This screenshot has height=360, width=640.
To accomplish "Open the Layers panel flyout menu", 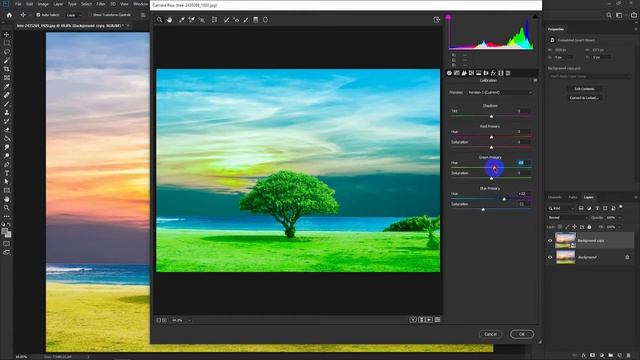I will [636, 197].
